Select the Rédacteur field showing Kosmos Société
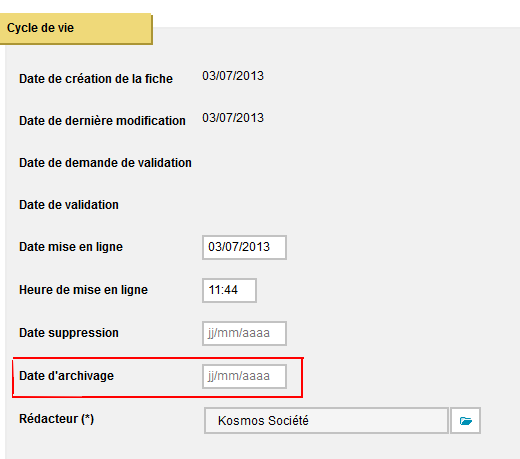This screenshot has height=459, width=520. pos(326,420)
